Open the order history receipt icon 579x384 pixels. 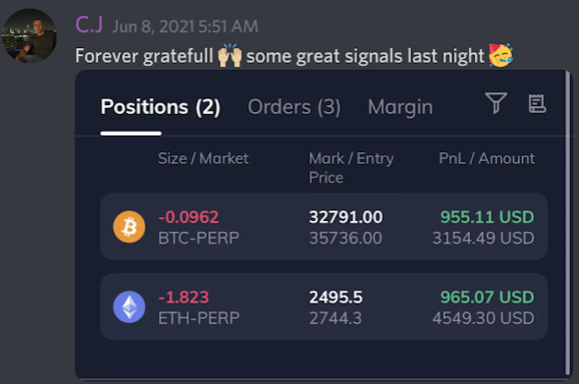coord(537,103)
